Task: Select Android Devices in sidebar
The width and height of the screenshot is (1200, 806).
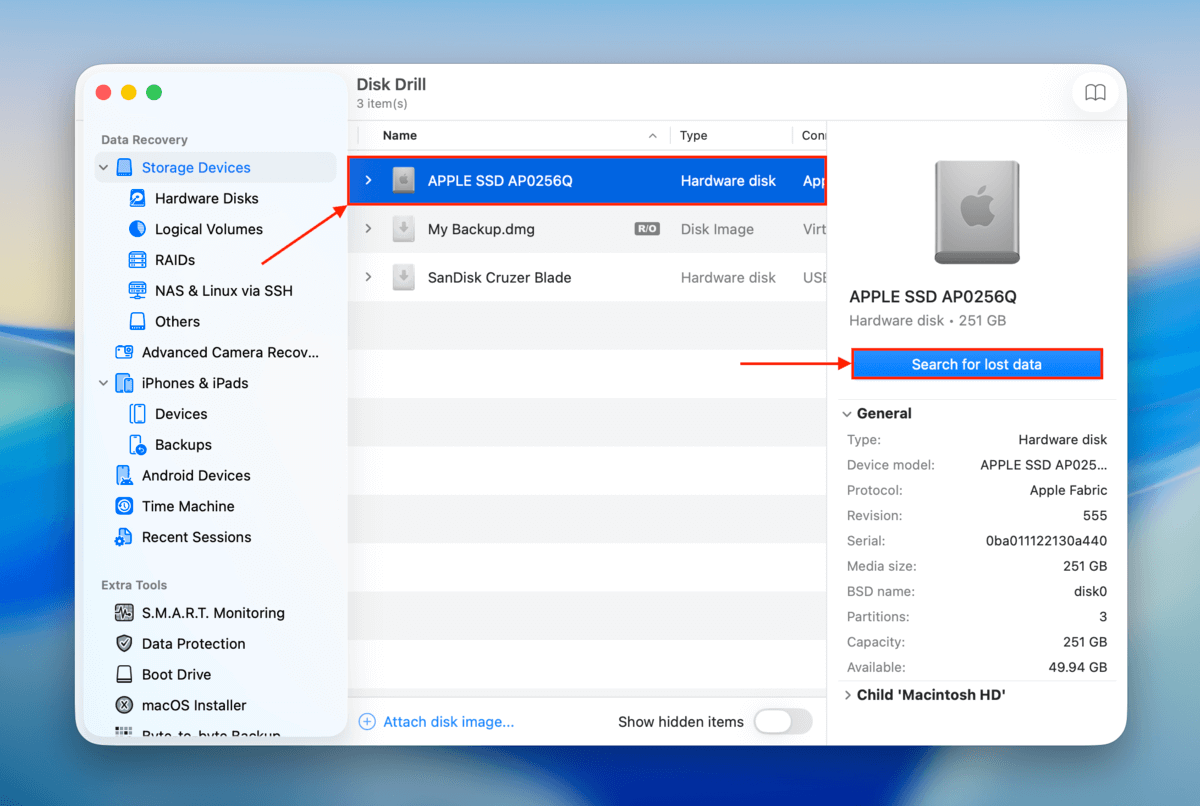Action: pyautogui.click(x=195, y=476)
